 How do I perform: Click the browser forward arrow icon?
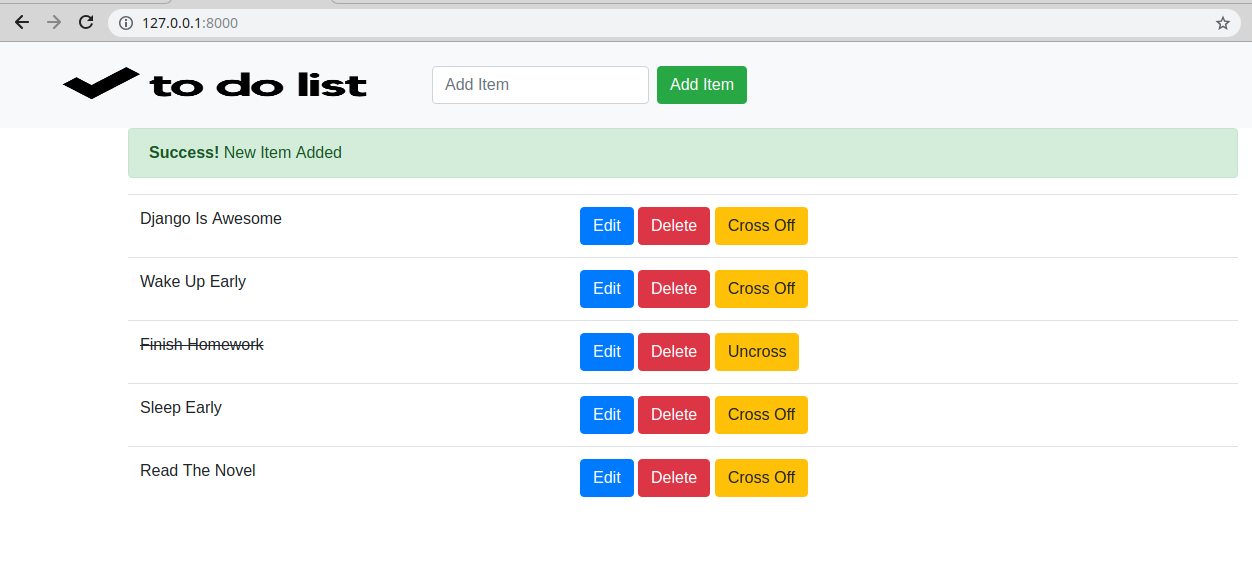(x=54, y=22)
